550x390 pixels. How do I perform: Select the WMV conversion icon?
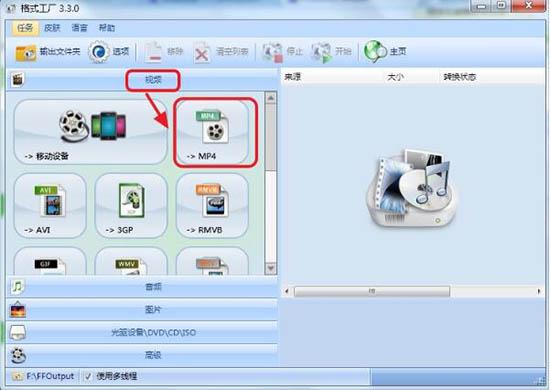tap(131, 261)
